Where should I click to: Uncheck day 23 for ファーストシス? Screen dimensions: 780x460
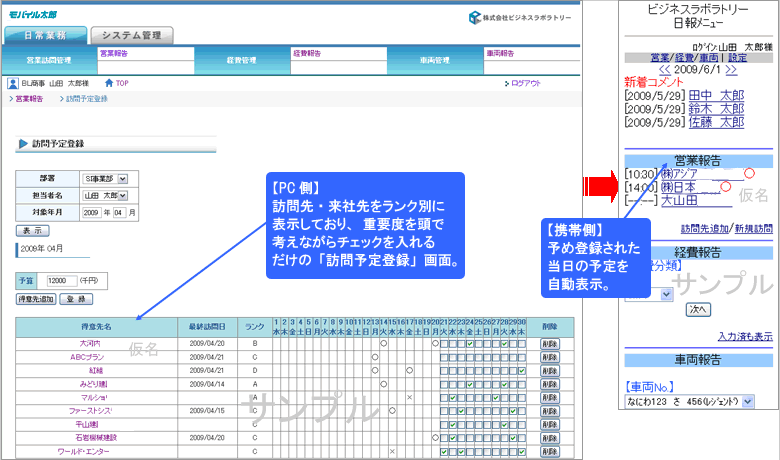[x=461, y=411]
